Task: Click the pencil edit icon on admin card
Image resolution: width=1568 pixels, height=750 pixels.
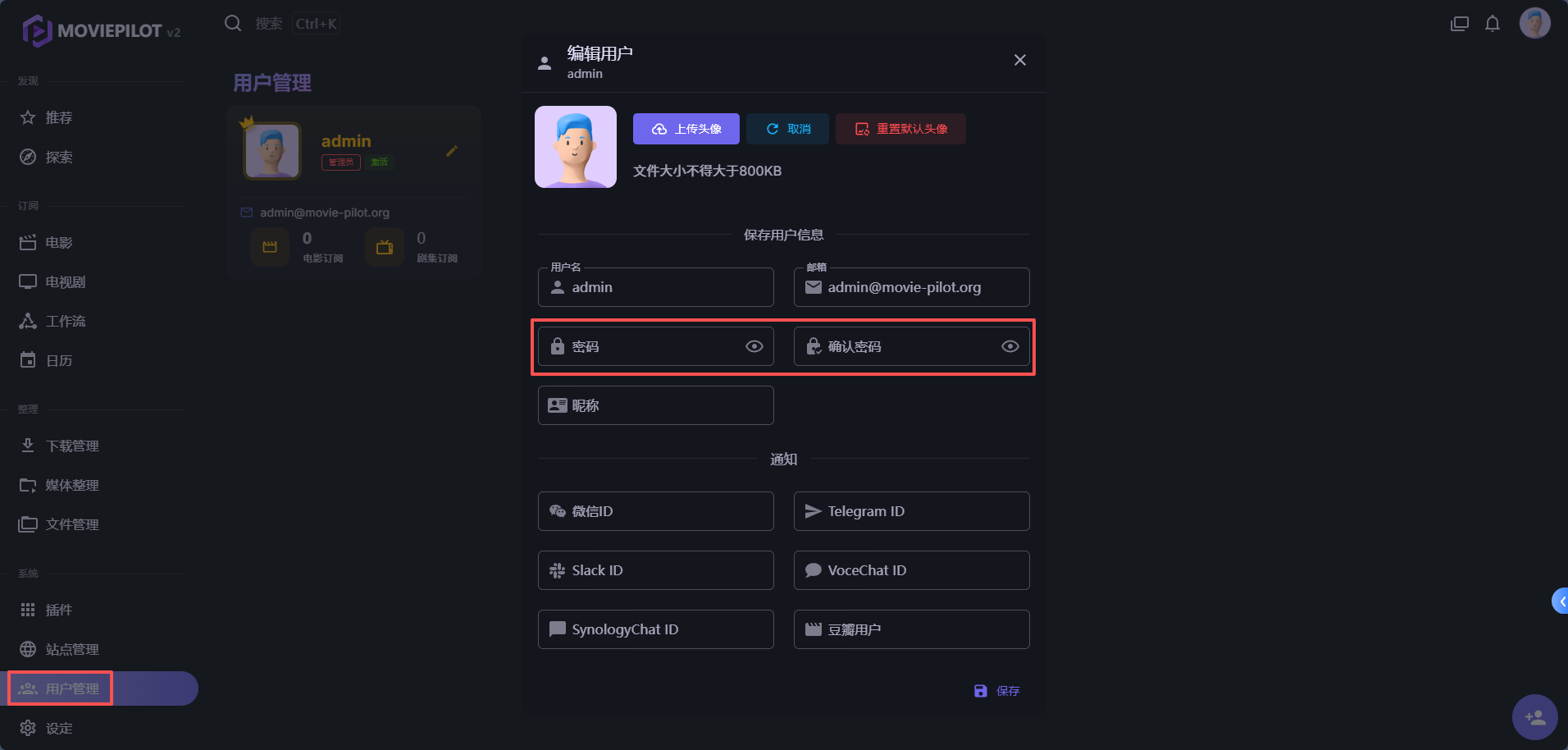Action: pos(452,151)
